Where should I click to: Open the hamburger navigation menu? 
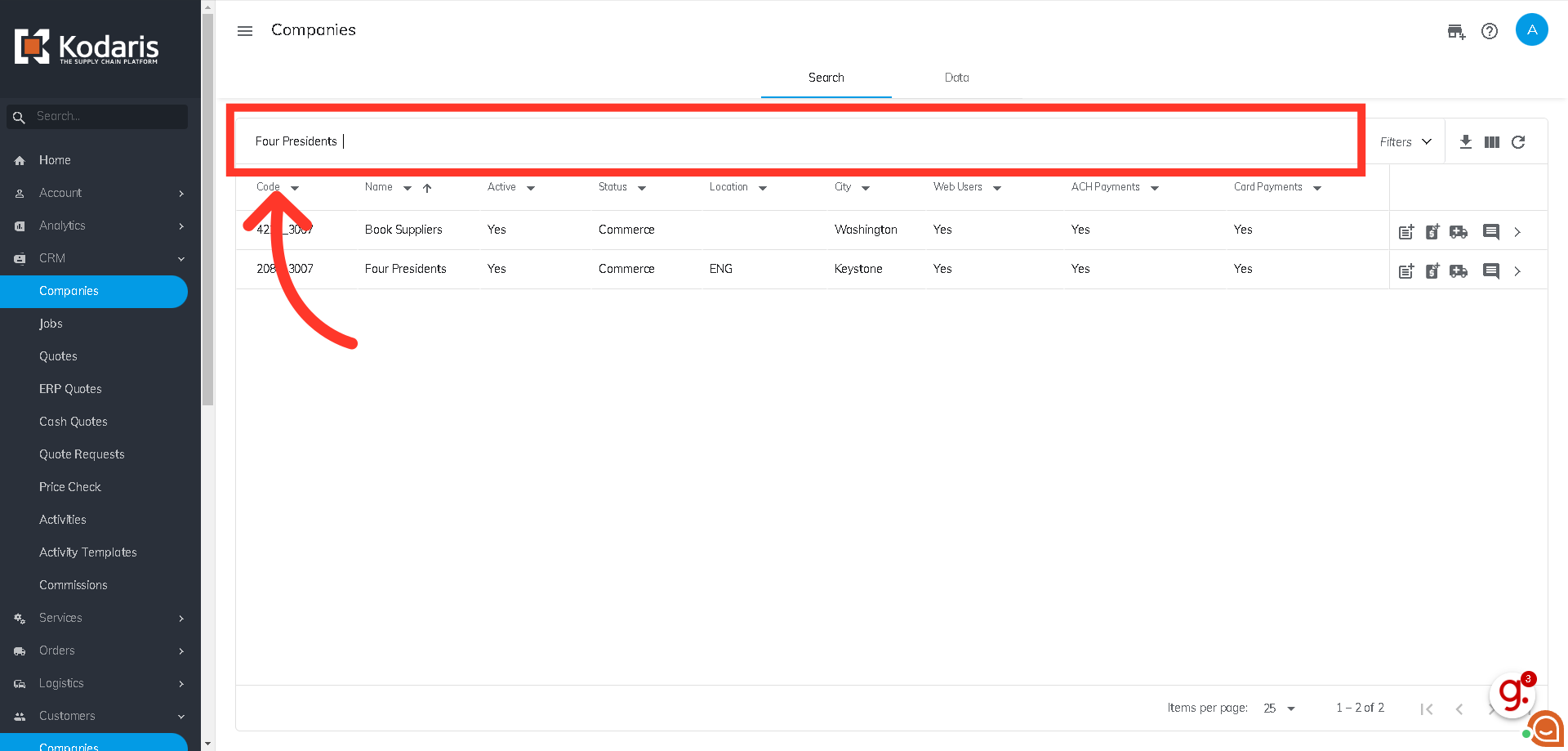(245, 31)
